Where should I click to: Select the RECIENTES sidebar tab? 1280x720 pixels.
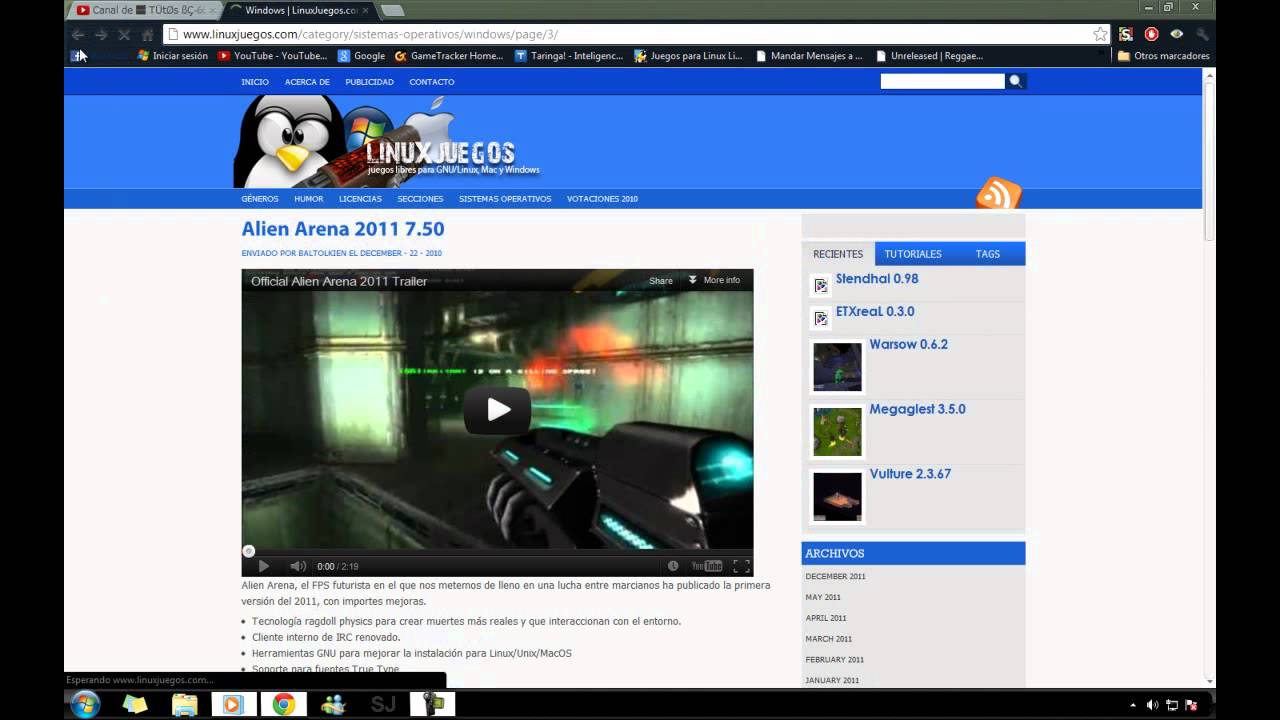click(838, 254)
